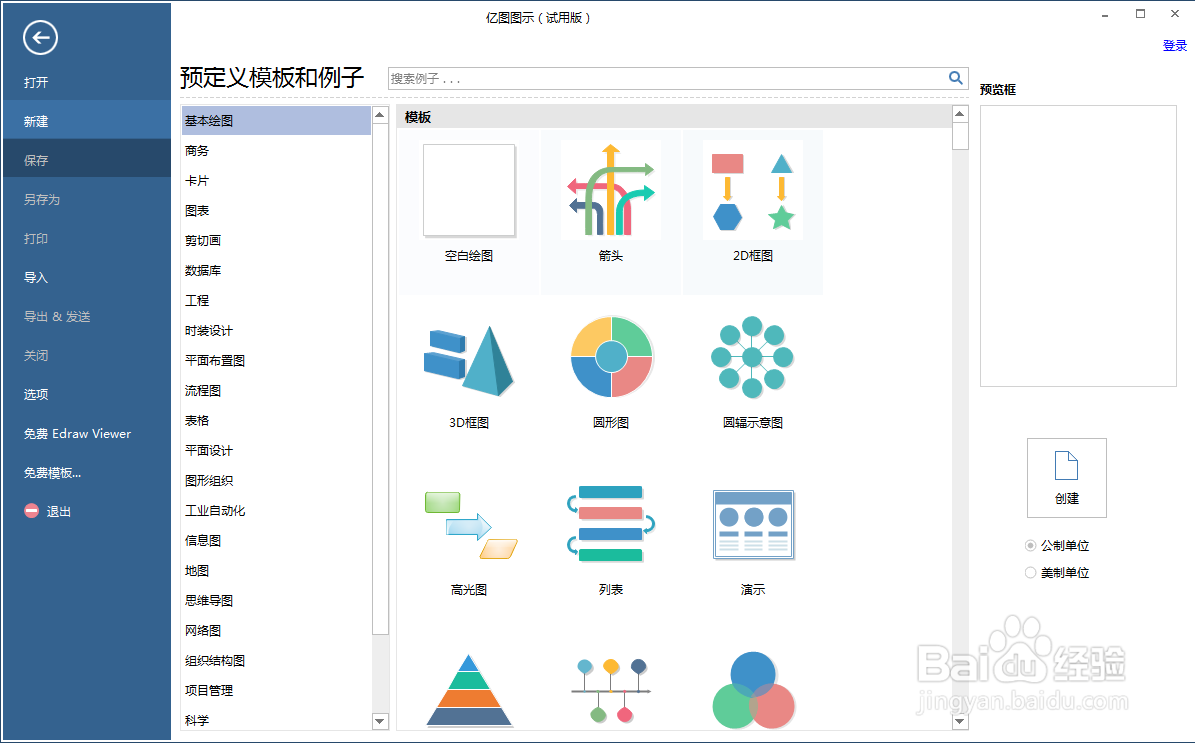The image size is (1195, 743).
Task: Pick the 图表 category
Action: pyautogui.click(x=276, y=210)
